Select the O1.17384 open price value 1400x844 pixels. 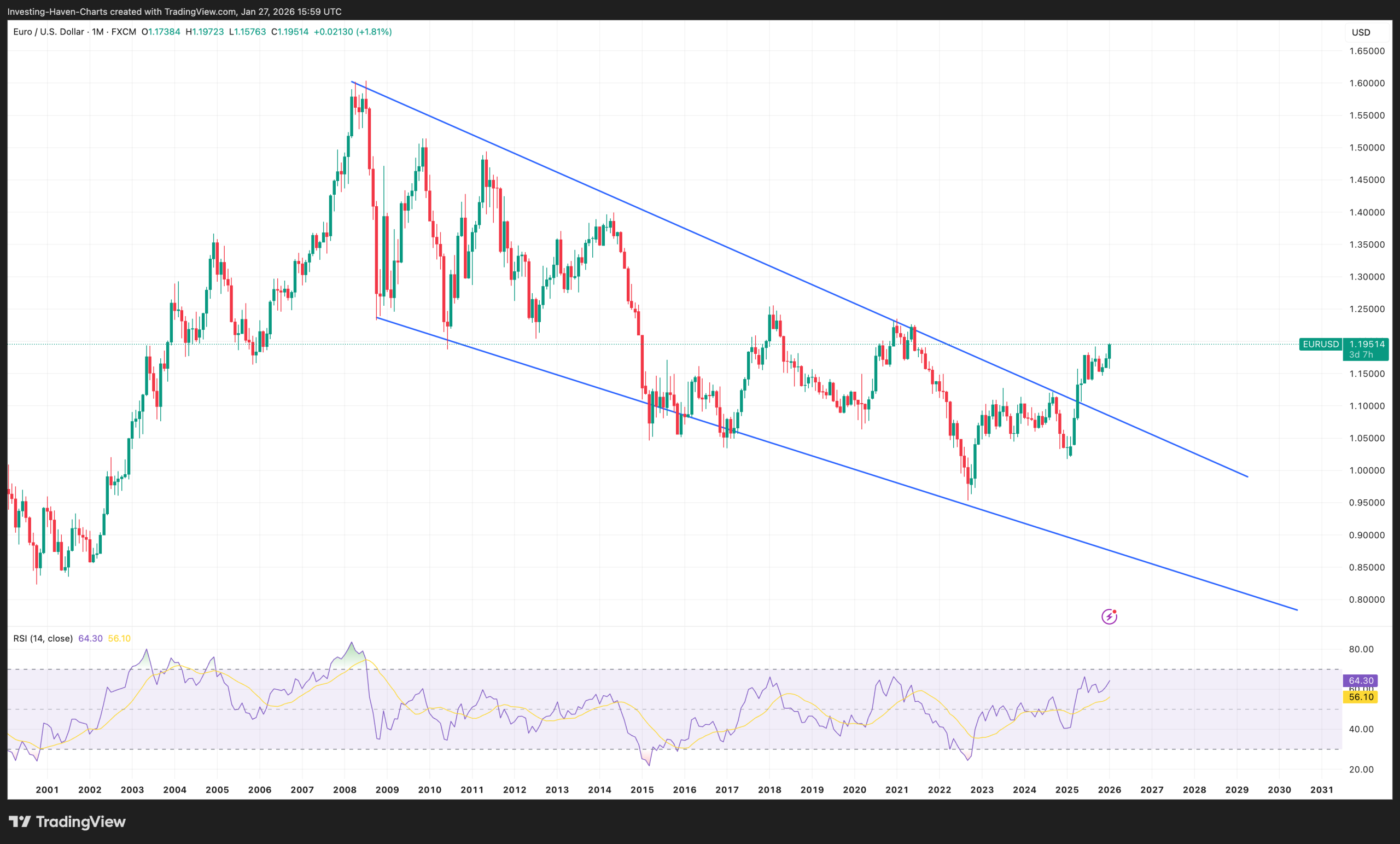pyautogui.click(x=160, y=32)
